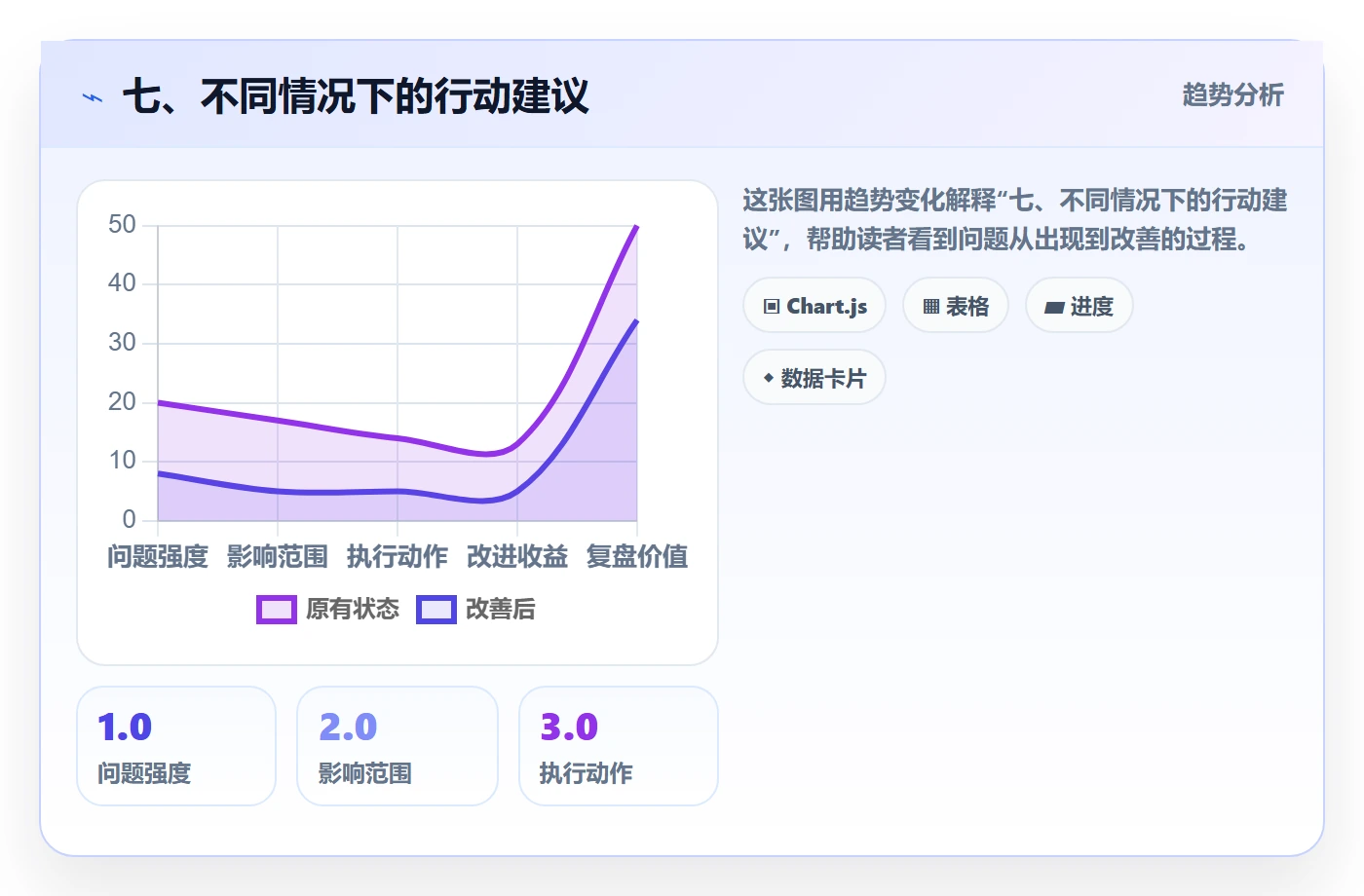Click the 改进收益 x-axis label
The width and height of the screenshot is (1364, 896).
(x=517, y=557)
